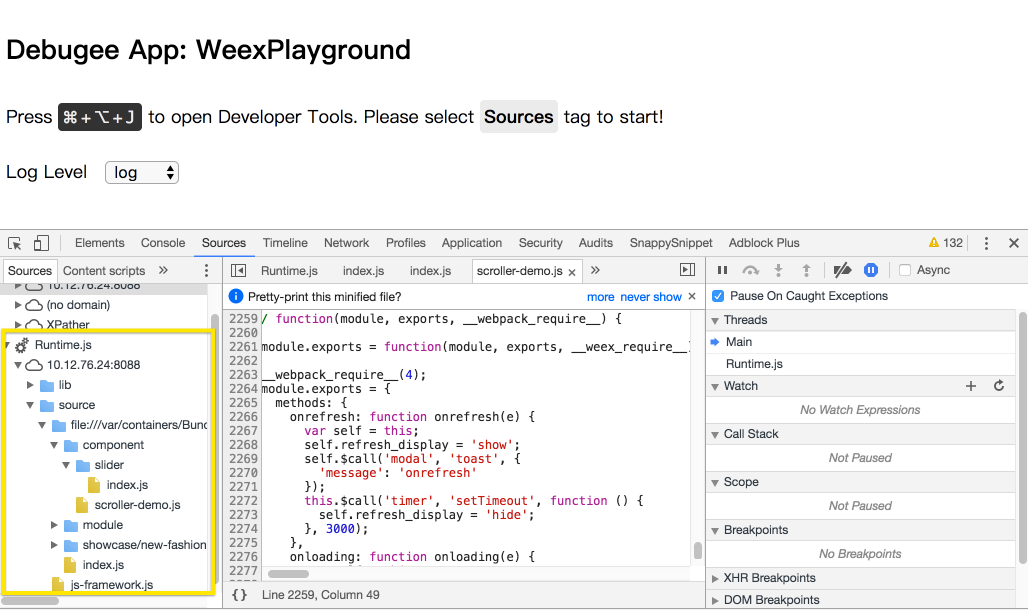Refresh watch expressions icon
This screenshot has height=610, width=1028.
999,386
